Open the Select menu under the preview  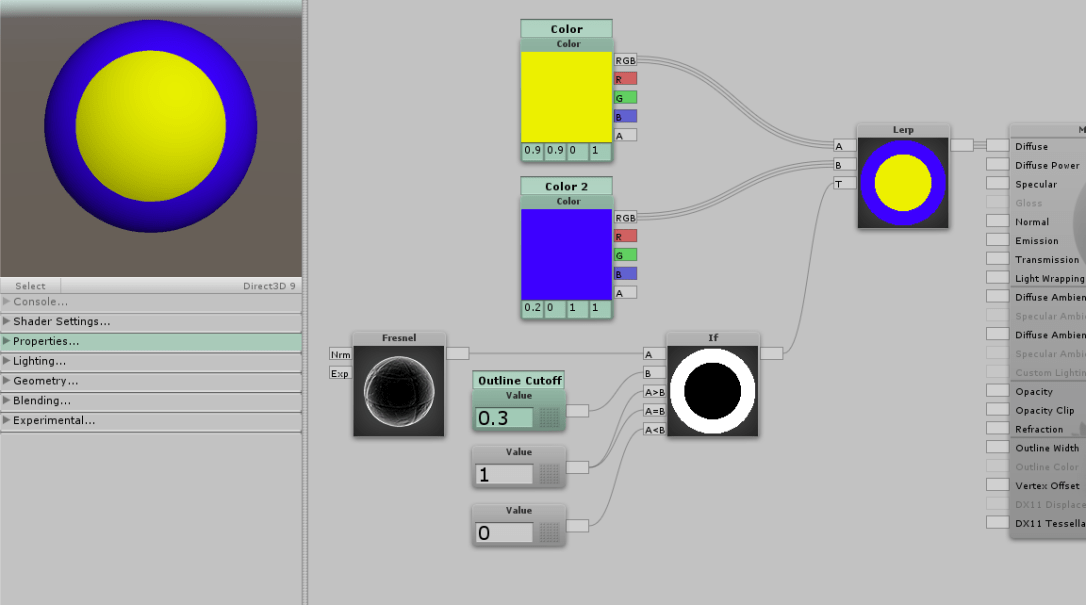point(30,284)
